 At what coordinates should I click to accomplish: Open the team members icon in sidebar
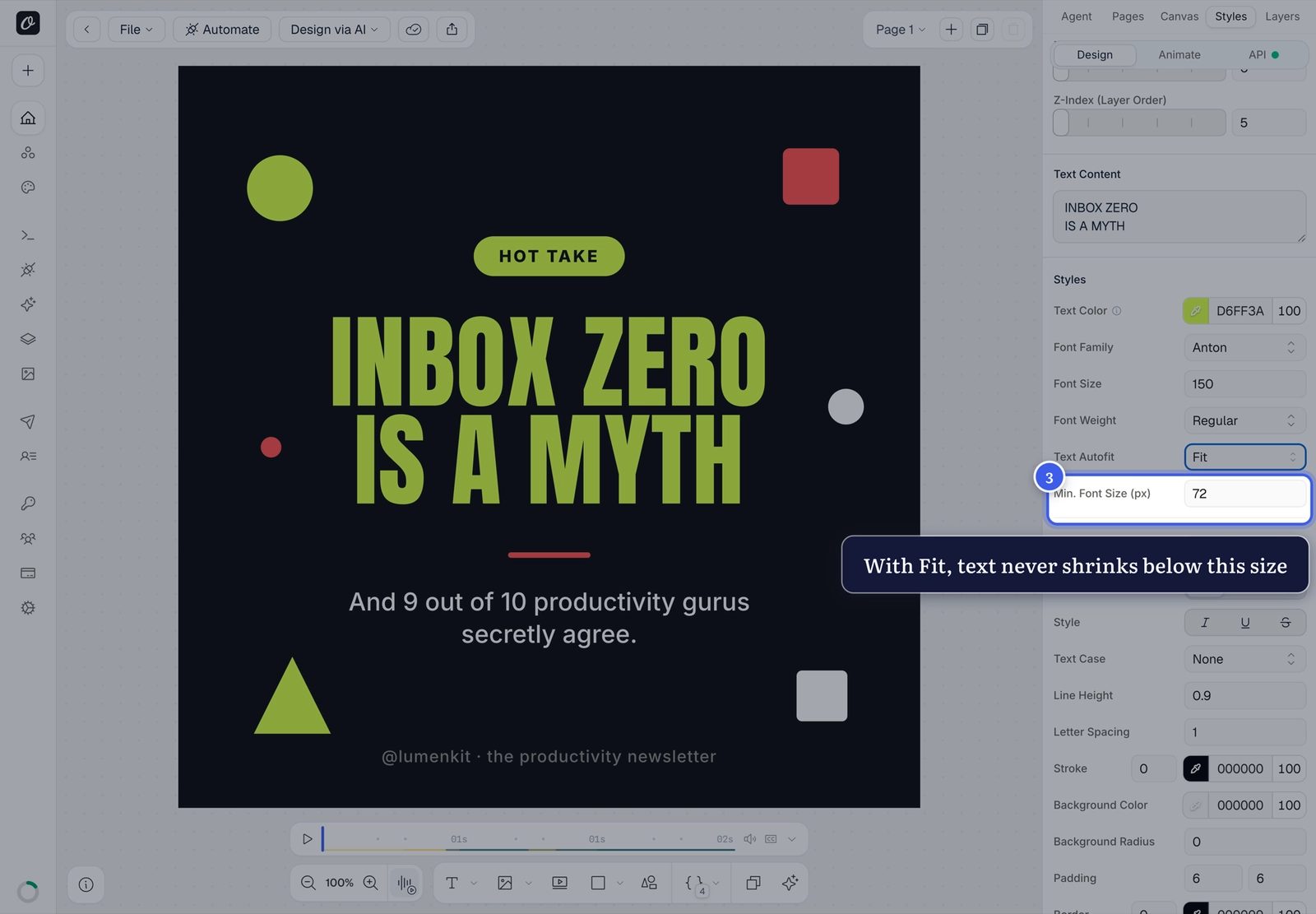pos(28,539)
